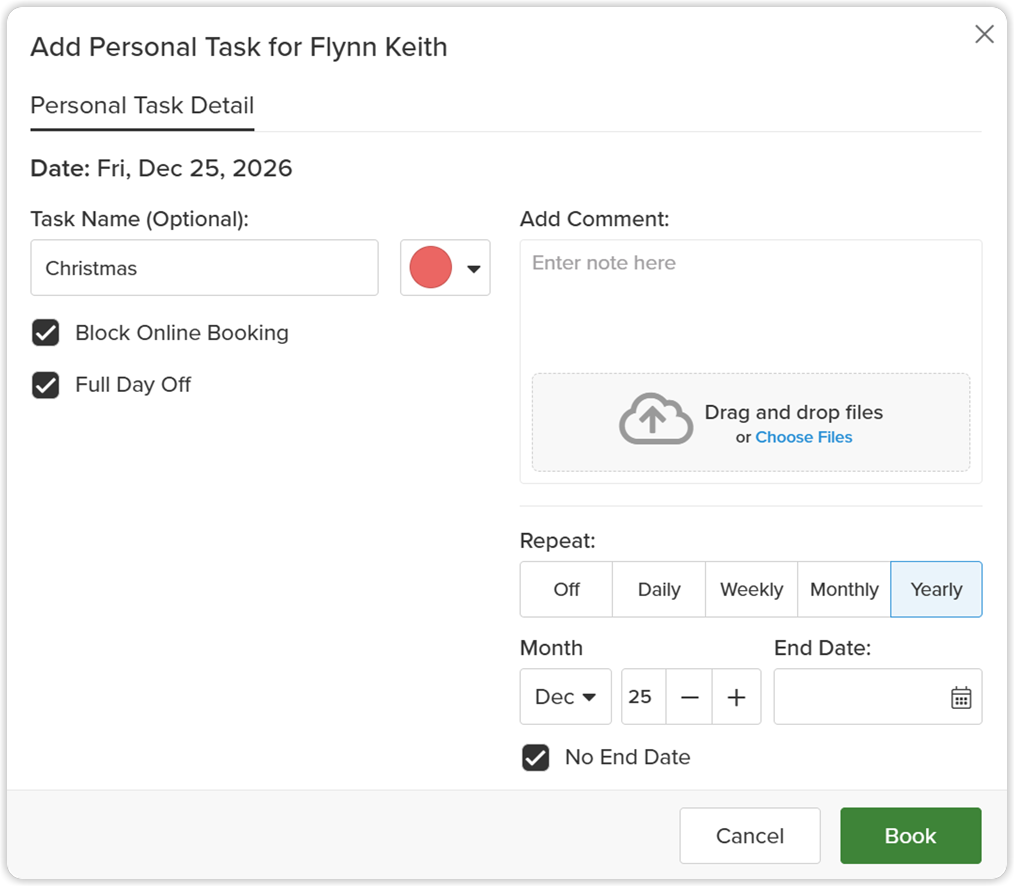Decrease the day with the minus button
This screenshot has height=887, width=1015.
point(689,697)
